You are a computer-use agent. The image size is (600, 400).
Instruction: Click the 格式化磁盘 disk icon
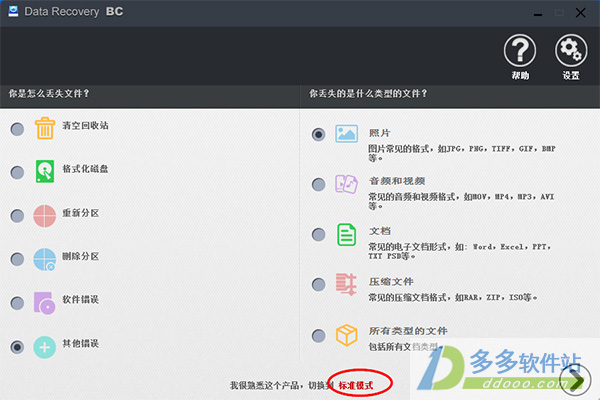click(x=45, y=171)
